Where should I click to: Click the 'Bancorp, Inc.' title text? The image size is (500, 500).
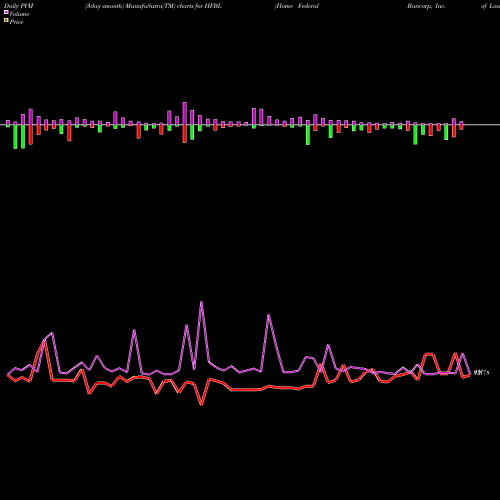[x=426, y=6]
